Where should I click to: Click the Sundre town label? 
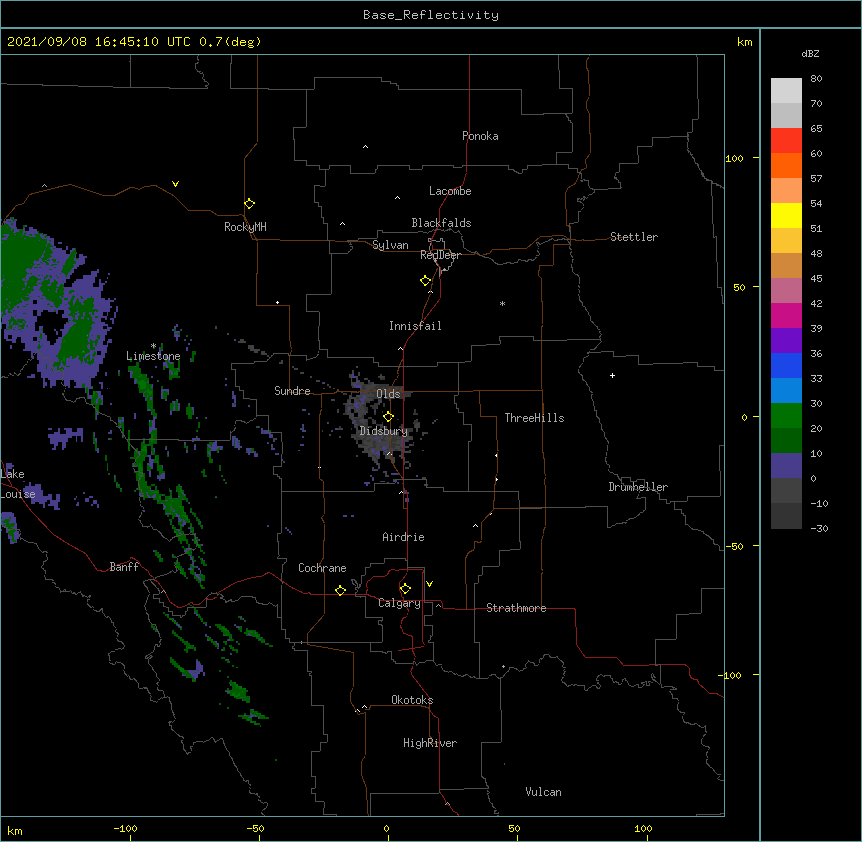coord(292,391)
